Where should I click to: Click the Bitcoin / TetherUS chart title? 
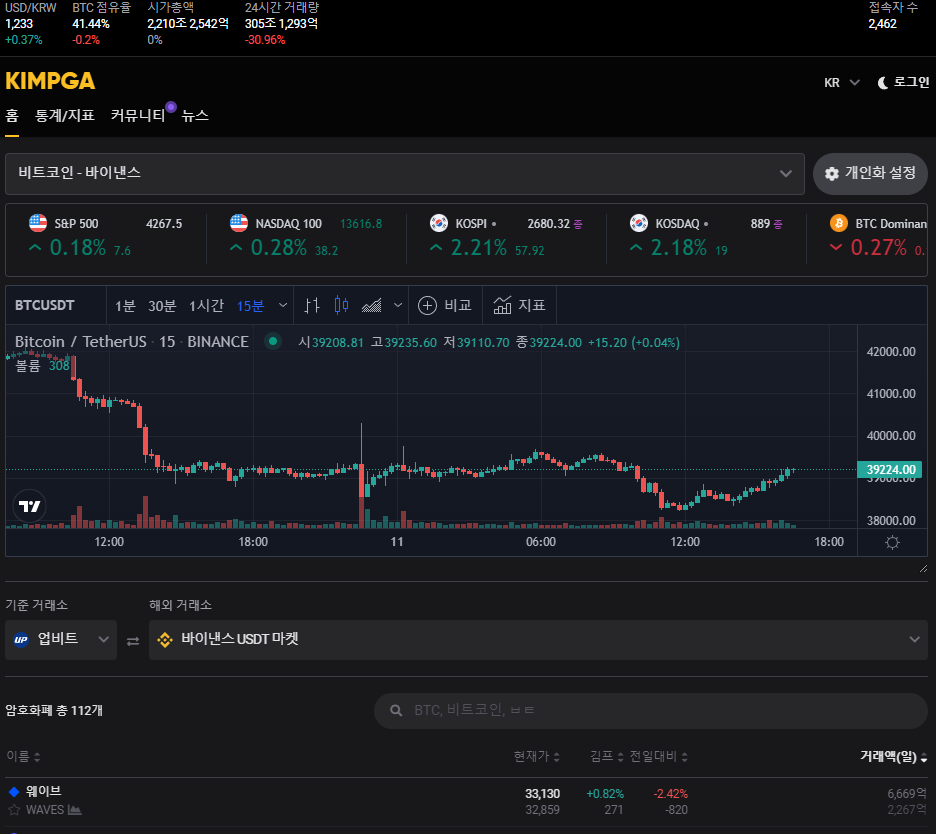131,341
